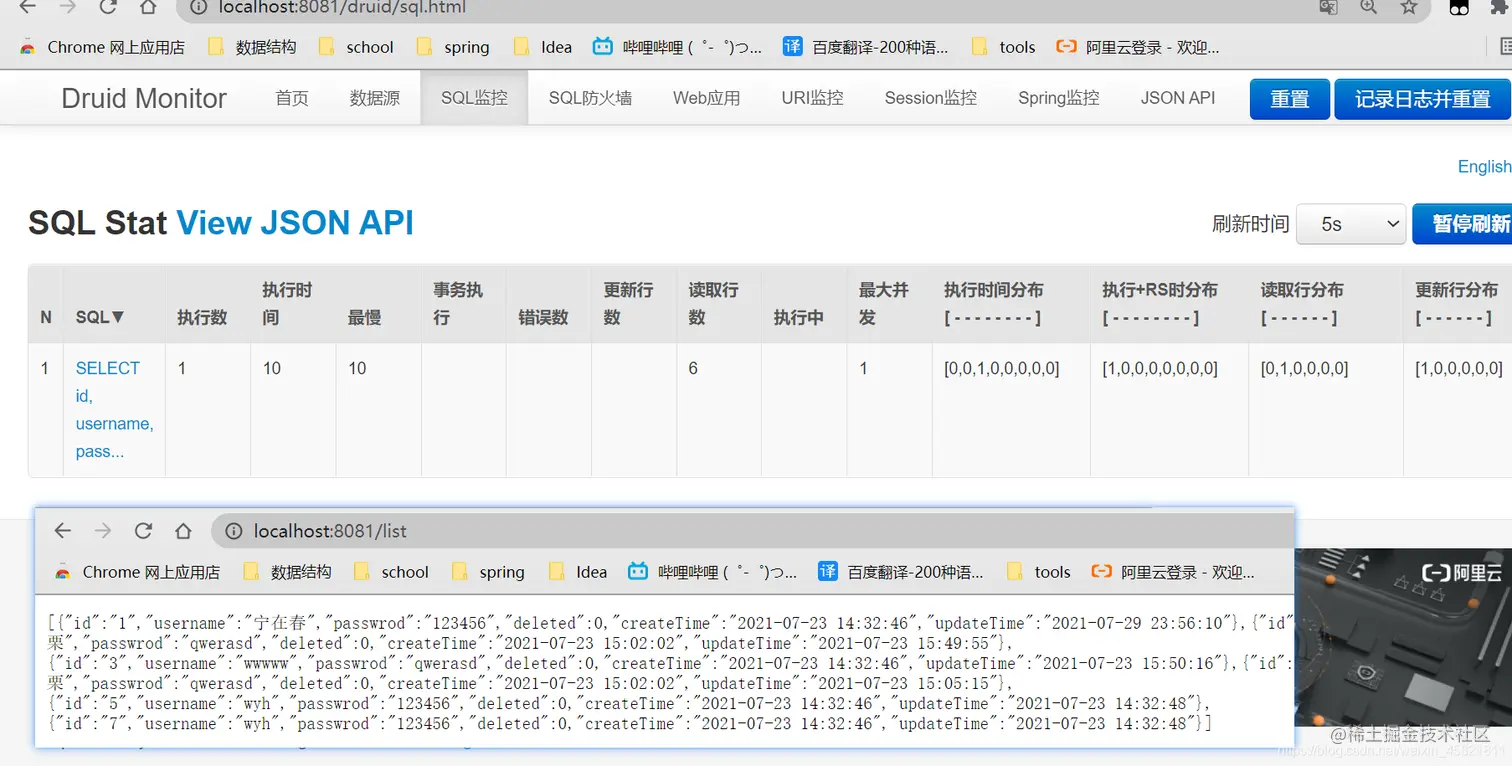Viewport: 1512px width, 766px height.
Task: Open the Idea bookmark folder in the localhost:8081/list window
Action: tap(578, 572)
